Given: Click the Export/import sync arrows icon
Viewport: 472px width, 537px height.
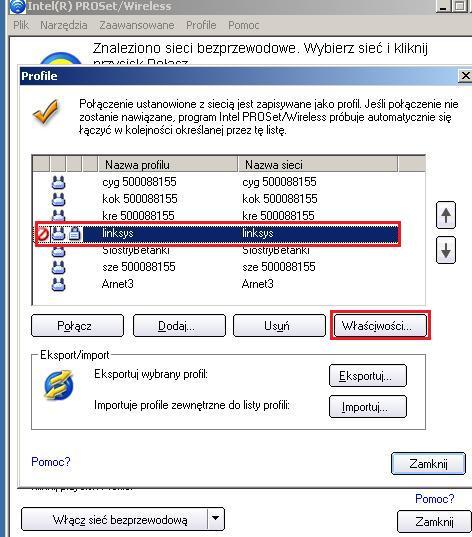Looking at the screenshot, I should point(59,385).
